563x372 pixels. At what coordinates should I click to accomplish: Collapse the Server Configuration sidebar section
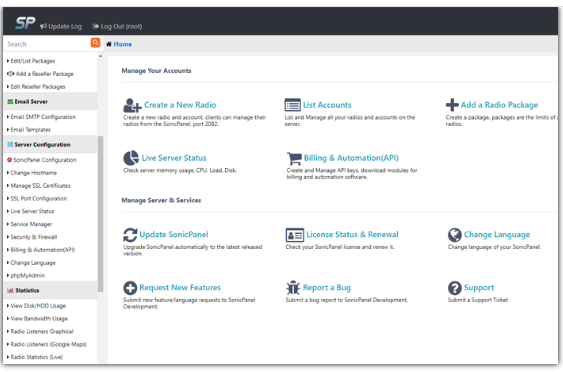[x=50, y=145]
